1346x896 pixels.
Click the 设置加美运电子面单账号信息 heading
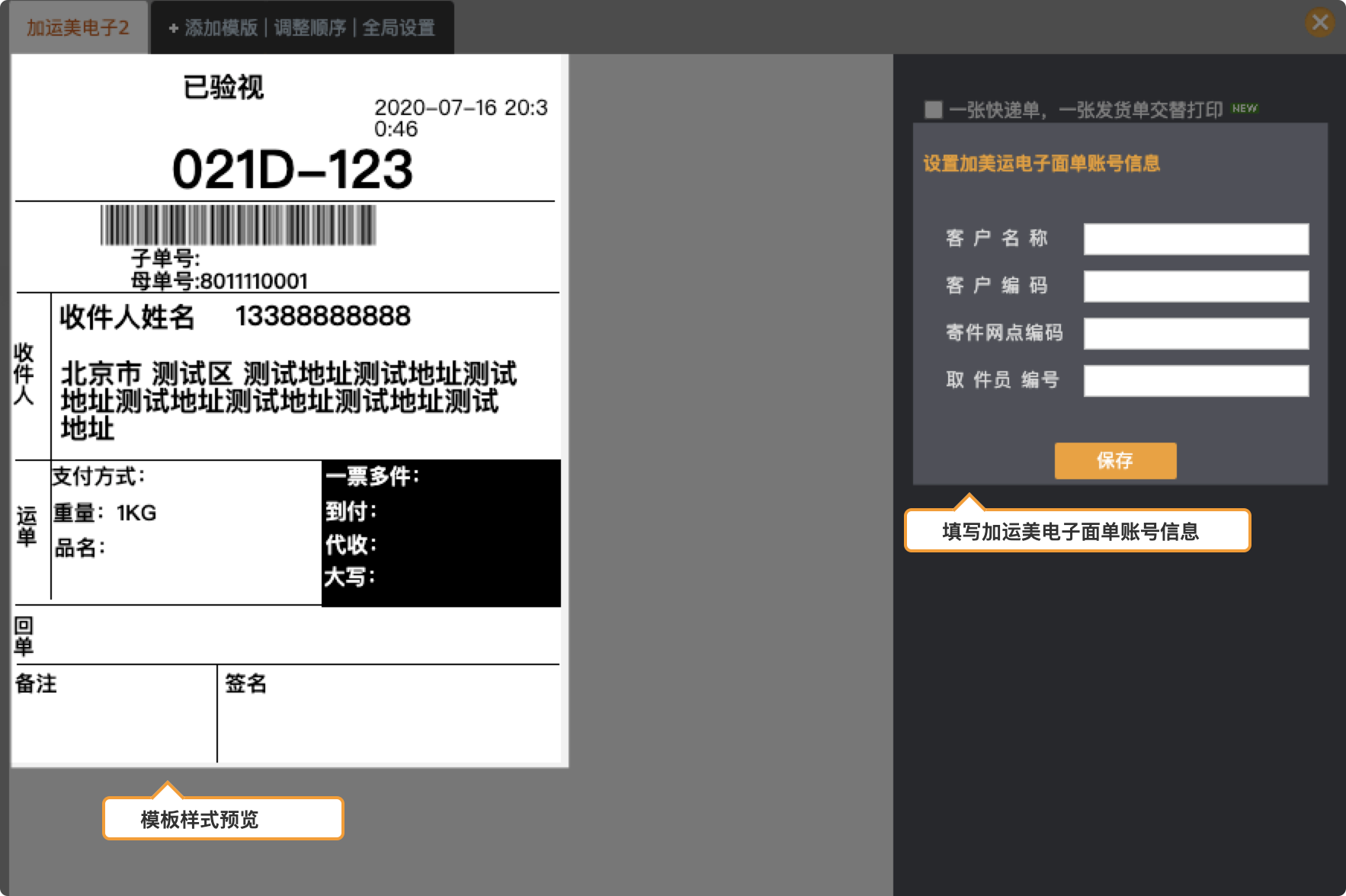point(1041,164)
